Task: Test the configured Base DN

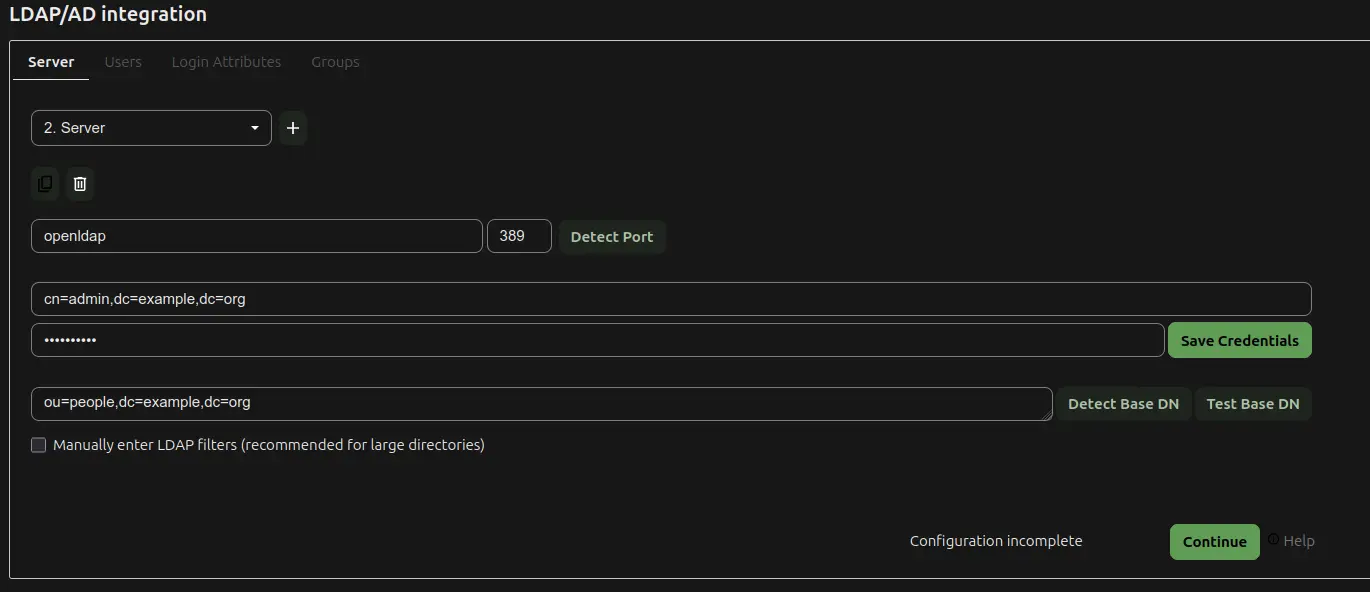Action: point(1252,403)
